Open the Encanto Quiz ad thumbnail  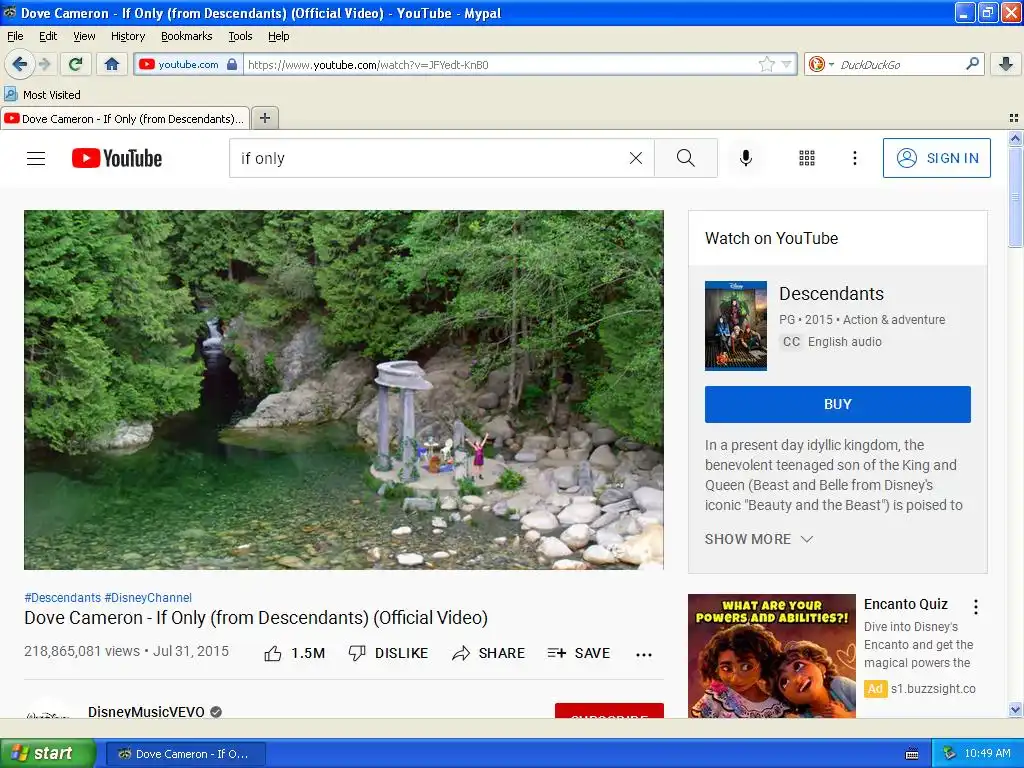(771, 656)
